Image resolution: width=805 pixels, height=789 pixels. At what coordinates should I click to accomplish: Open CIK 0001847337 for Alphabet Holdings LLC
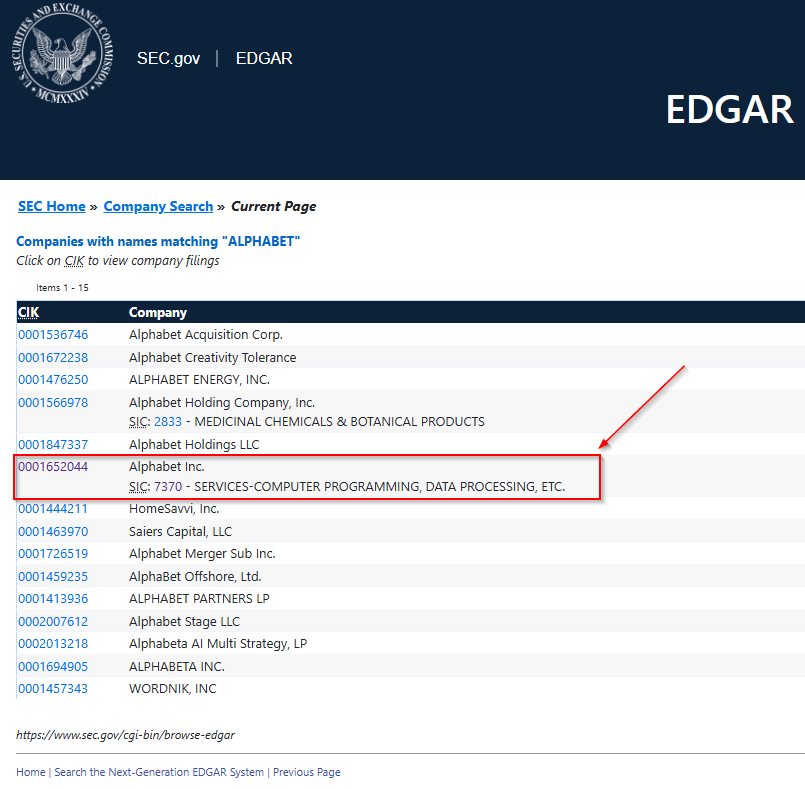pyautogui.click(x=53, y=444)
